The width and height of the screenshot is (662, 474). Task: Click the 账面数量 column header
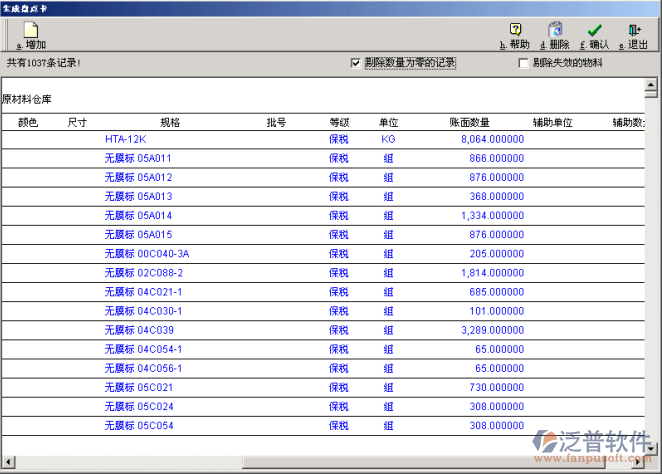tap(470, 122)
